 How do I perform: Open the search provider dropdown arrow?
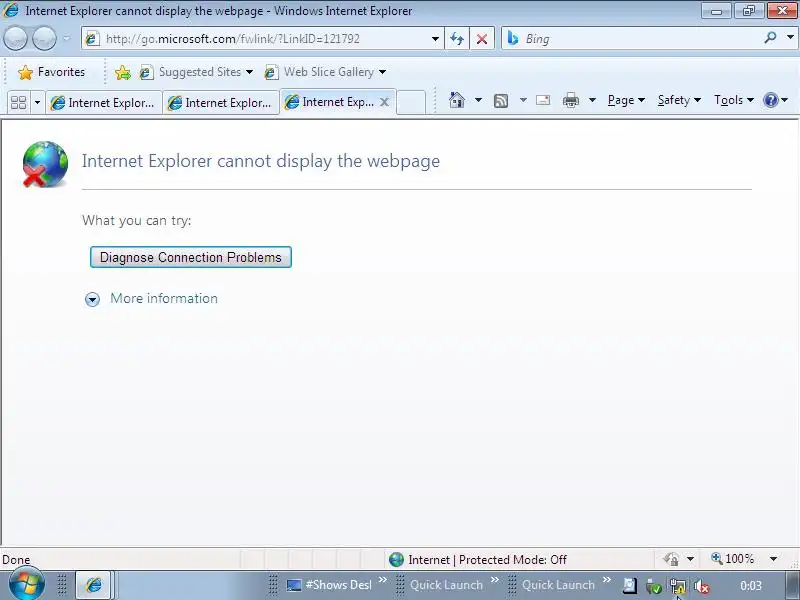coord(790,38)
